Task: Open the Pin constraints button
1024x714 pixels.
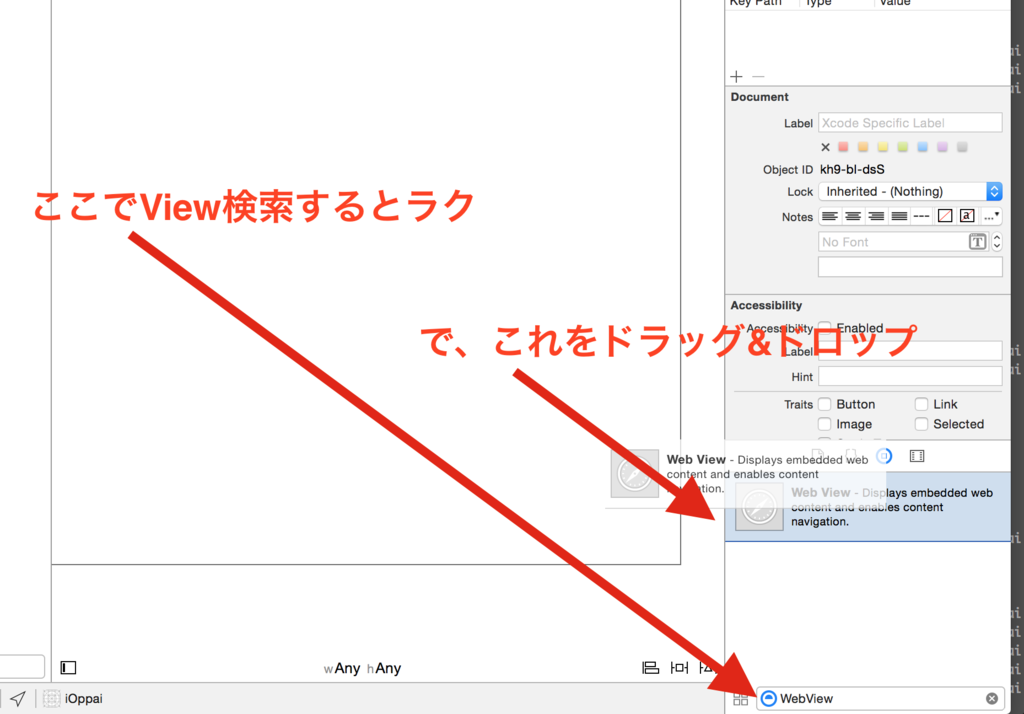Action: point(680,668)
